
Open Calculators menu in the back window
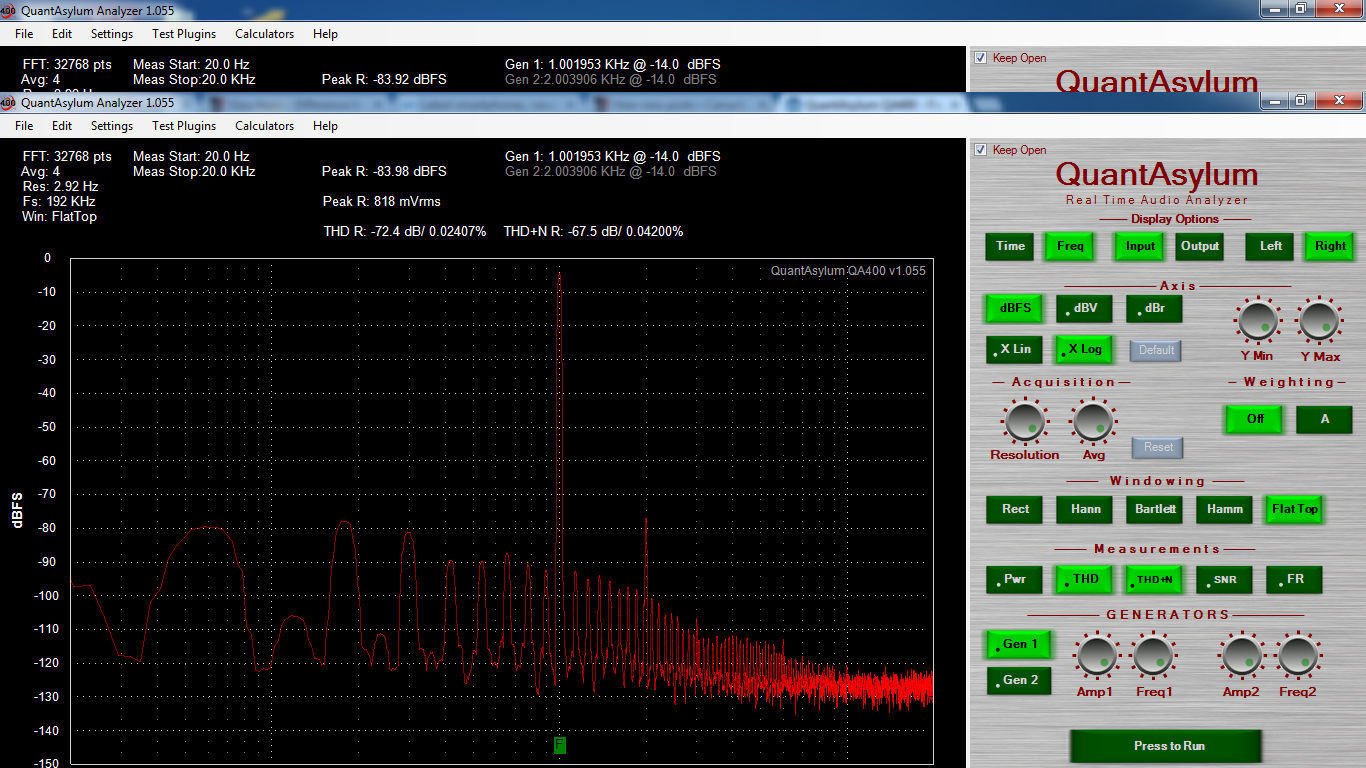tap(265, 34)
